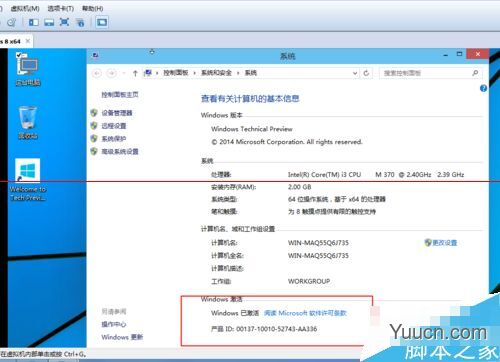
Task: Open the 帮助(H) menu
Action: pyautogui.click(x=92, y=8)
